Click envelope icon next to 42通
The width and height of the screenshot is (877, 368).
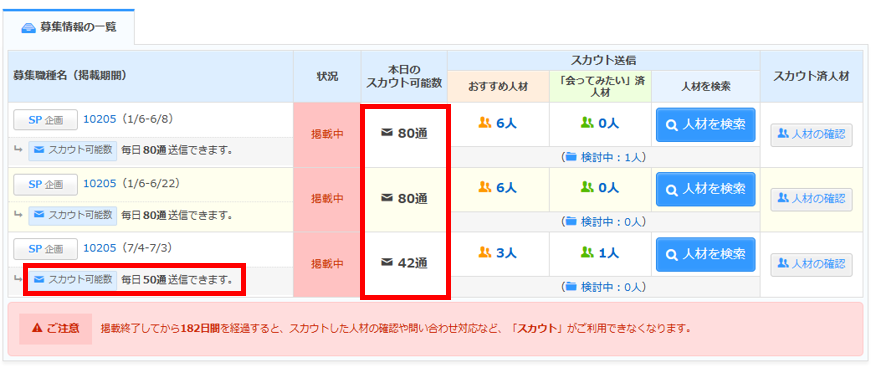coord(386,262)
